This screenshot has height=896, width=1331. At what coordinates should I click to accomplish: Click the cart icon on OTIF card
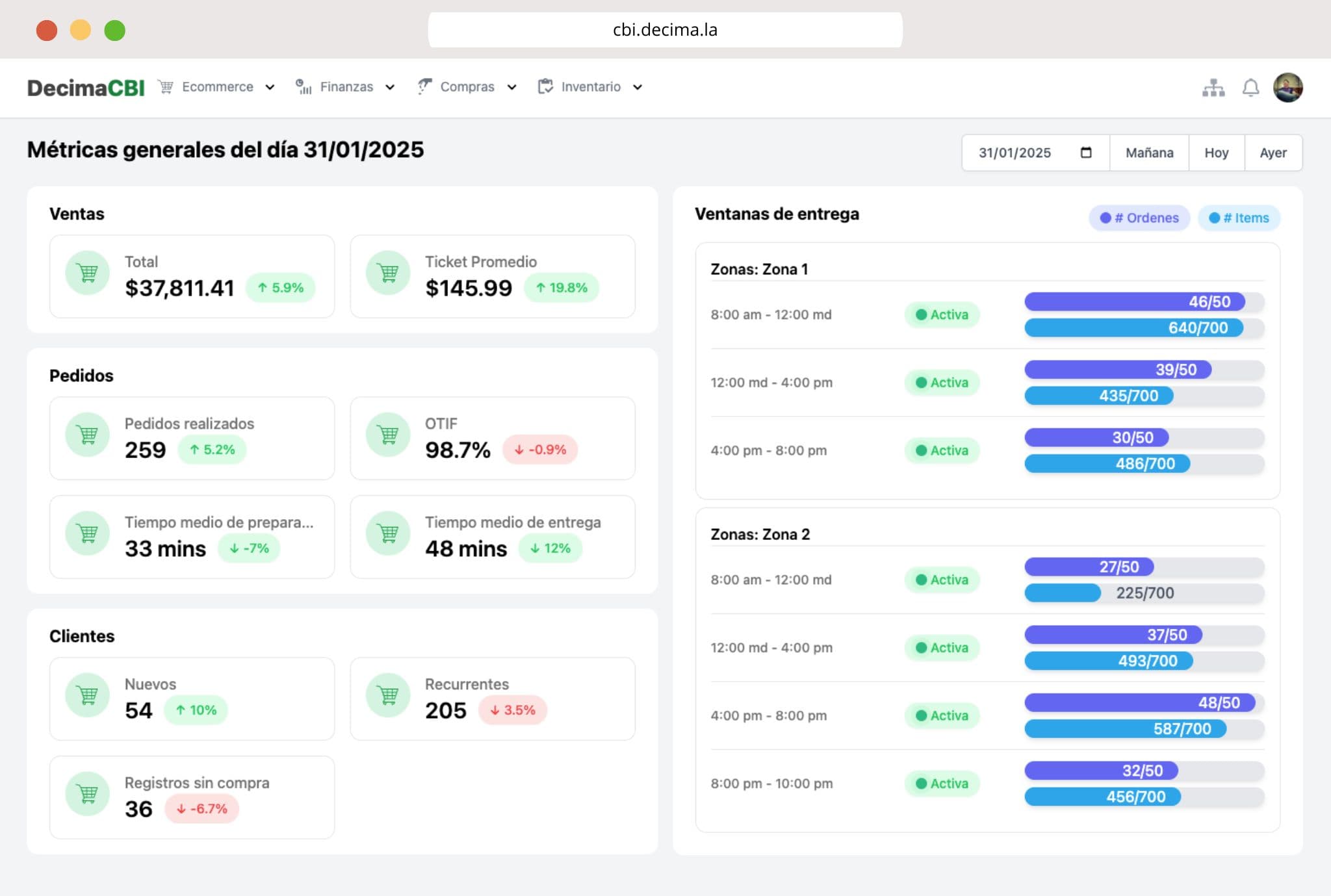(388, 435)
